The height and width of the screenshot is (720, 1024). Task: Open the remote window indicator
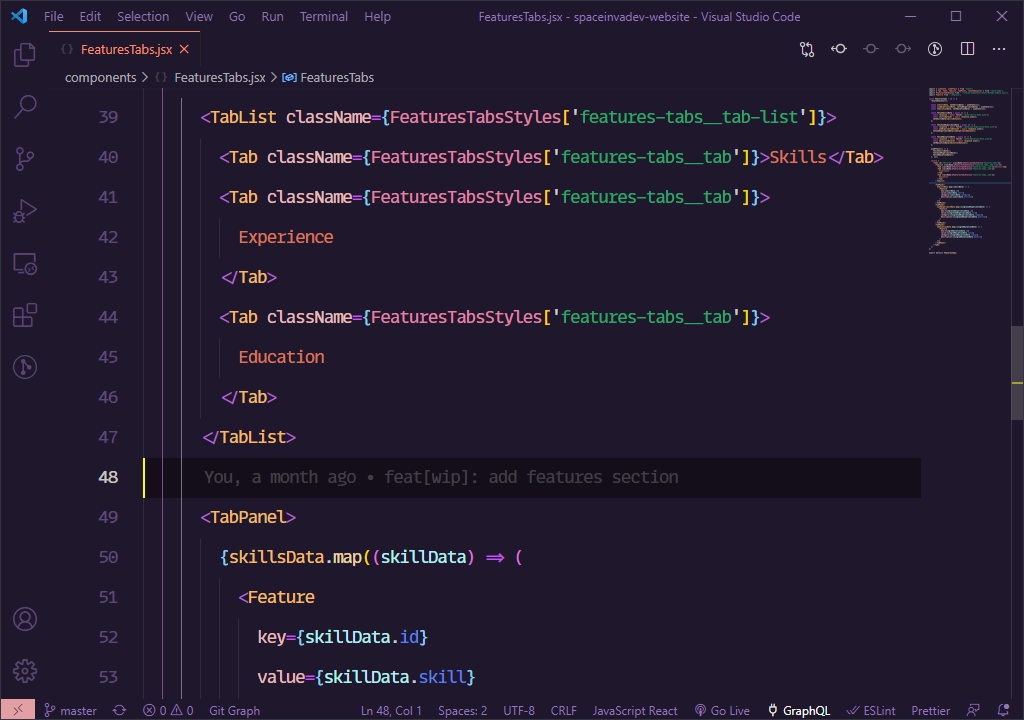(x=18, y=710)
